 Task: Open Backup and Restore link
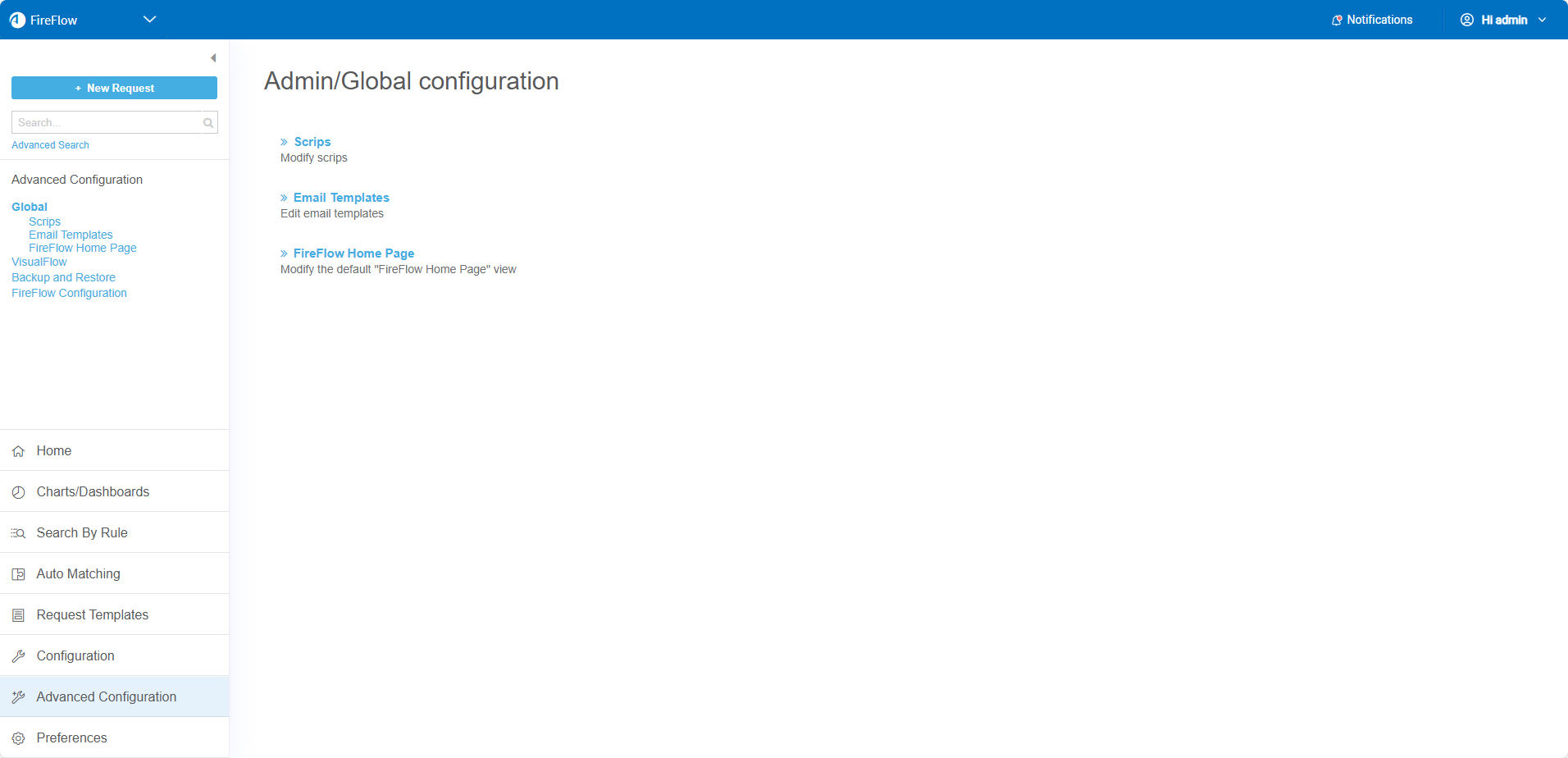63,277
